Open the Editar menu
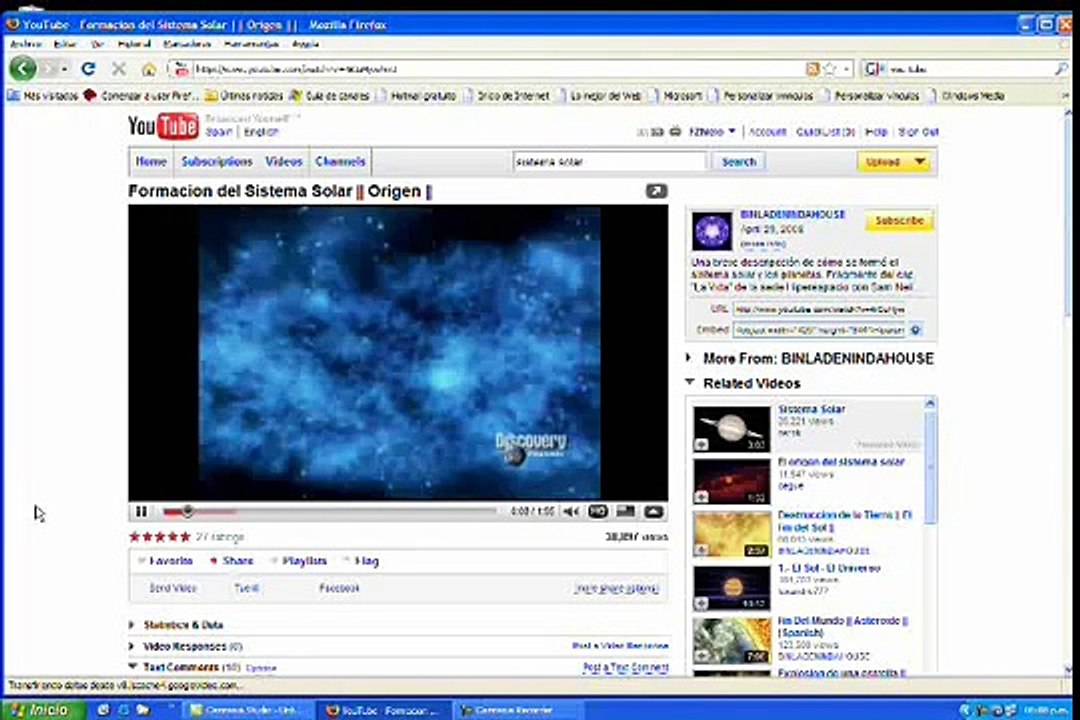1080x720 pixels. click(x=65, y=44)
